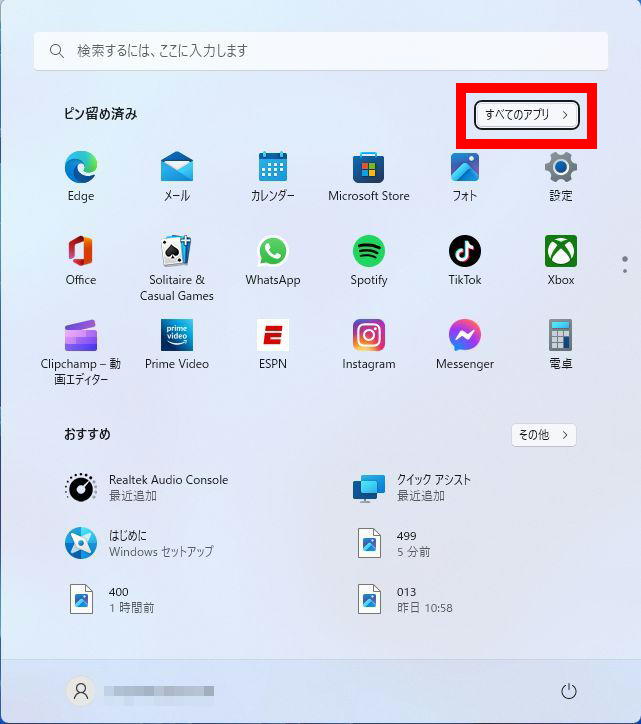Open Microsoft Store

click(x=369, y=176)
